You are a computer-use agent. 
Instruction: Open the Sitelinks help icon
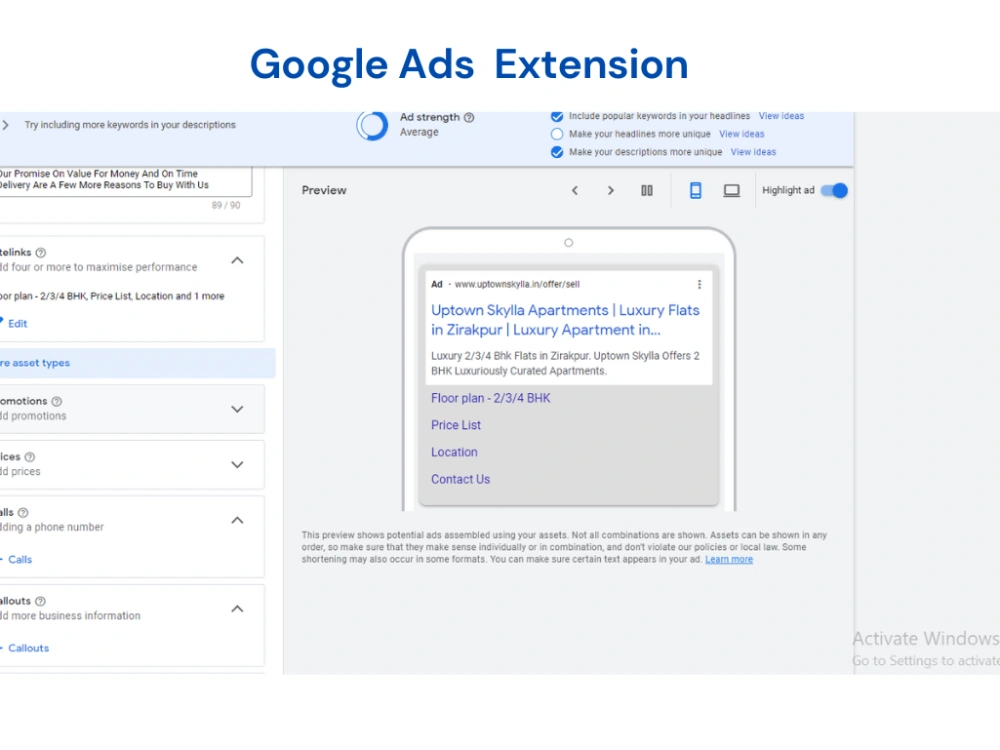click(41, 253)
